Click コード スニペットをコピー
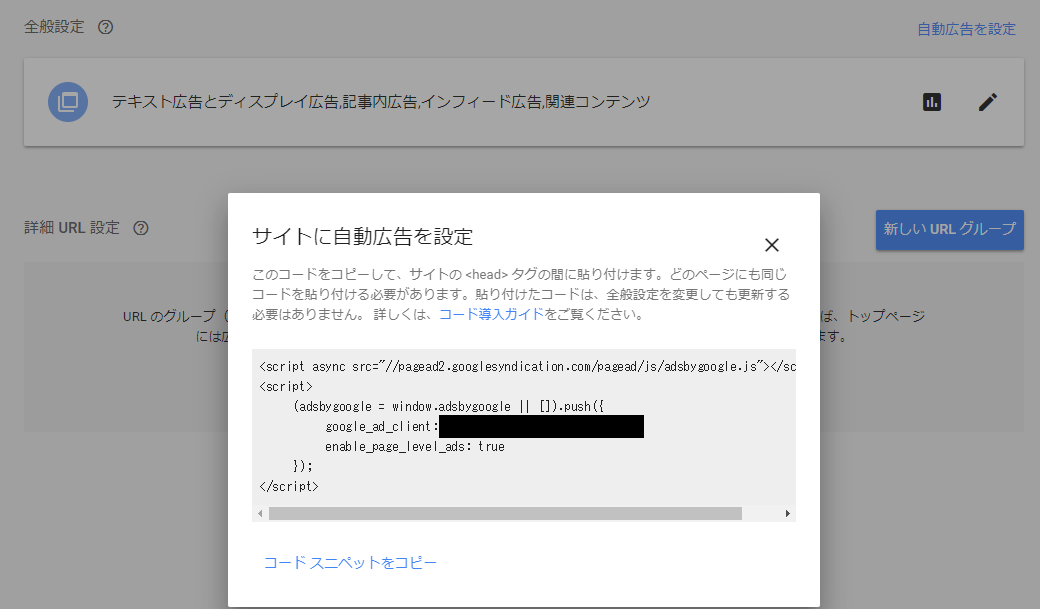 (350, 563)
